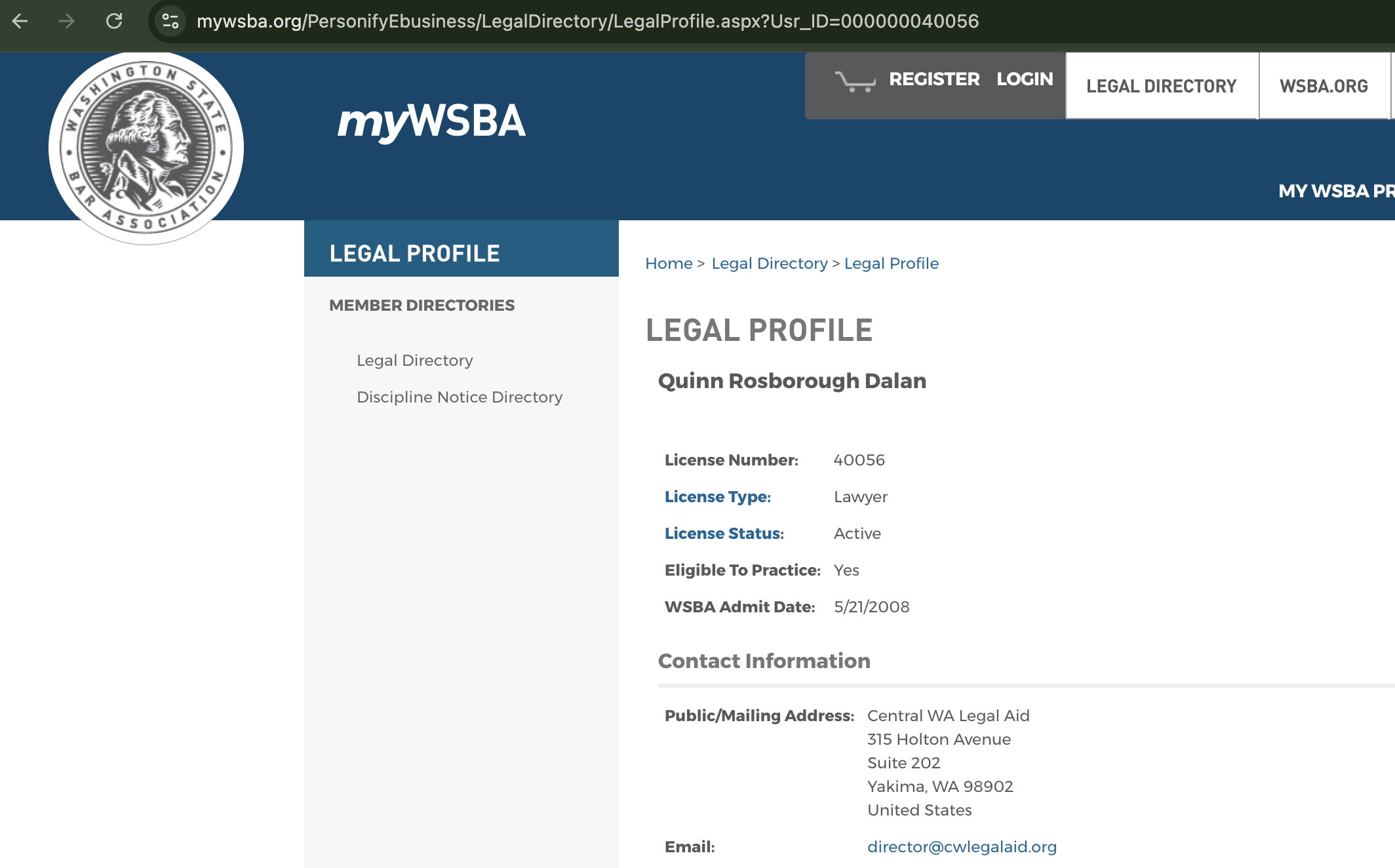Click the admit date 5/21/2008
The width and height of the screenshot is (1395, 868).
pos(872,607)
